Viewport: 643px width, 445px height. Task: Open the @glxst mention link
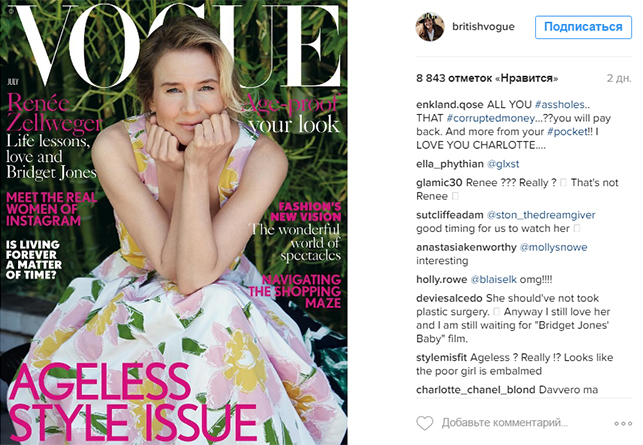coord(503,164)
